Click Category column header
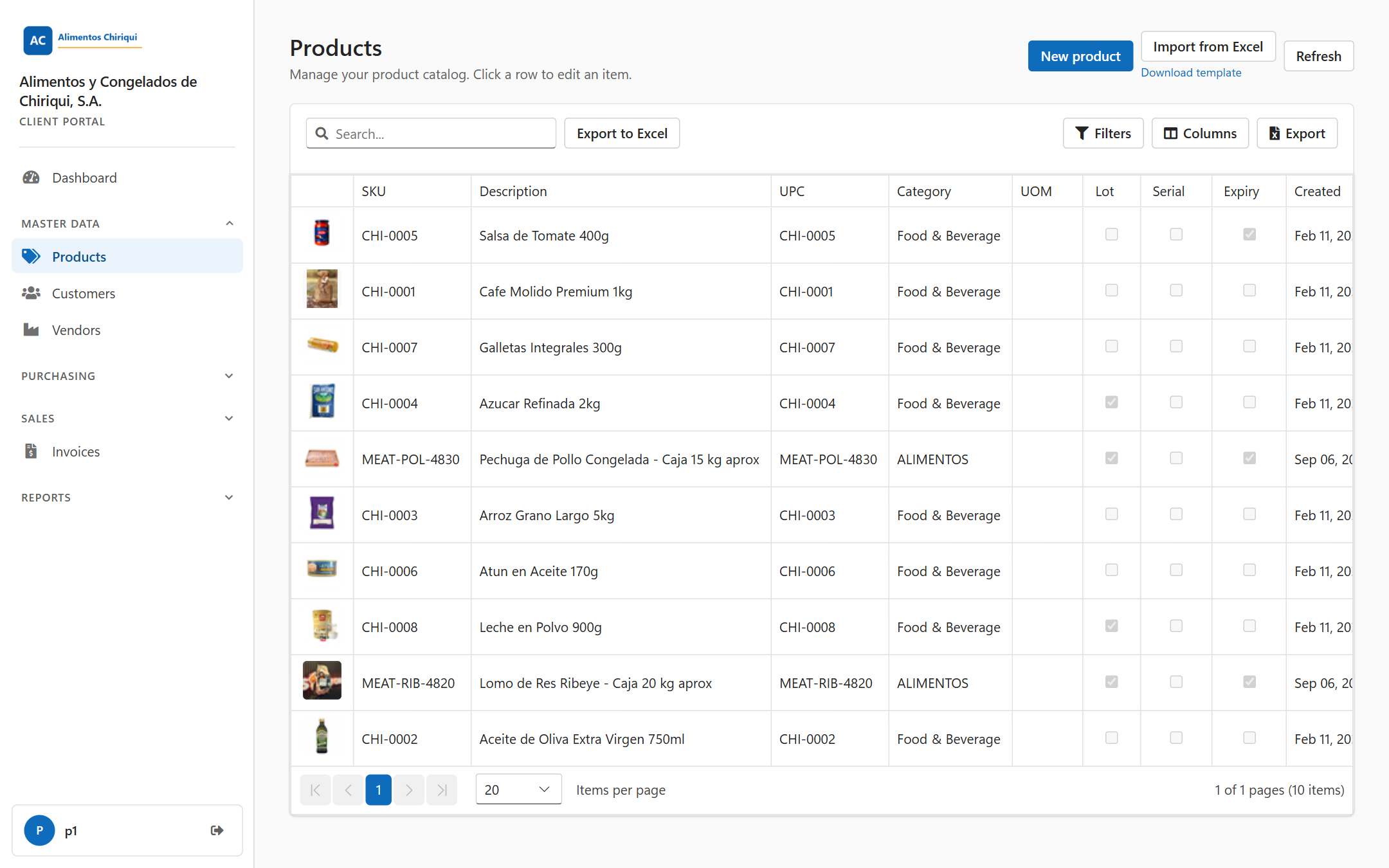The width and height of the screenshot is (1389, 868). pos(950,191)
